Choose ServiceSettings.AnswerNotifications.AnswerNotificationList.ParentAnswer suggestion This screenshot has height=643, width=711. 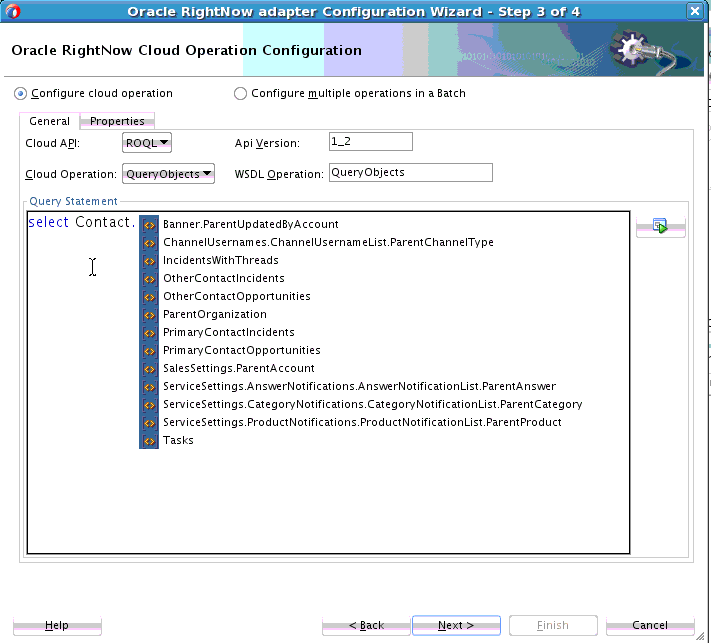pos(360,387)
